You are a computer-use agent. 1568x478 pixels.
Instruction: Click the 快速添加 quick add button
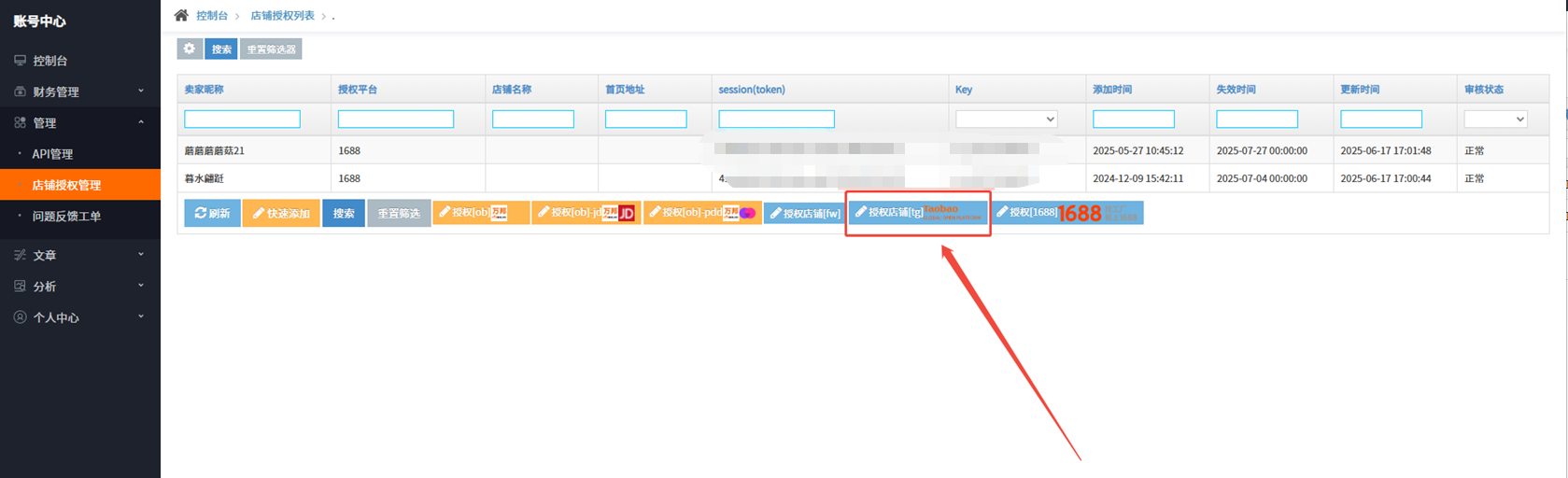pyautogui.click(x=281, y=213)
